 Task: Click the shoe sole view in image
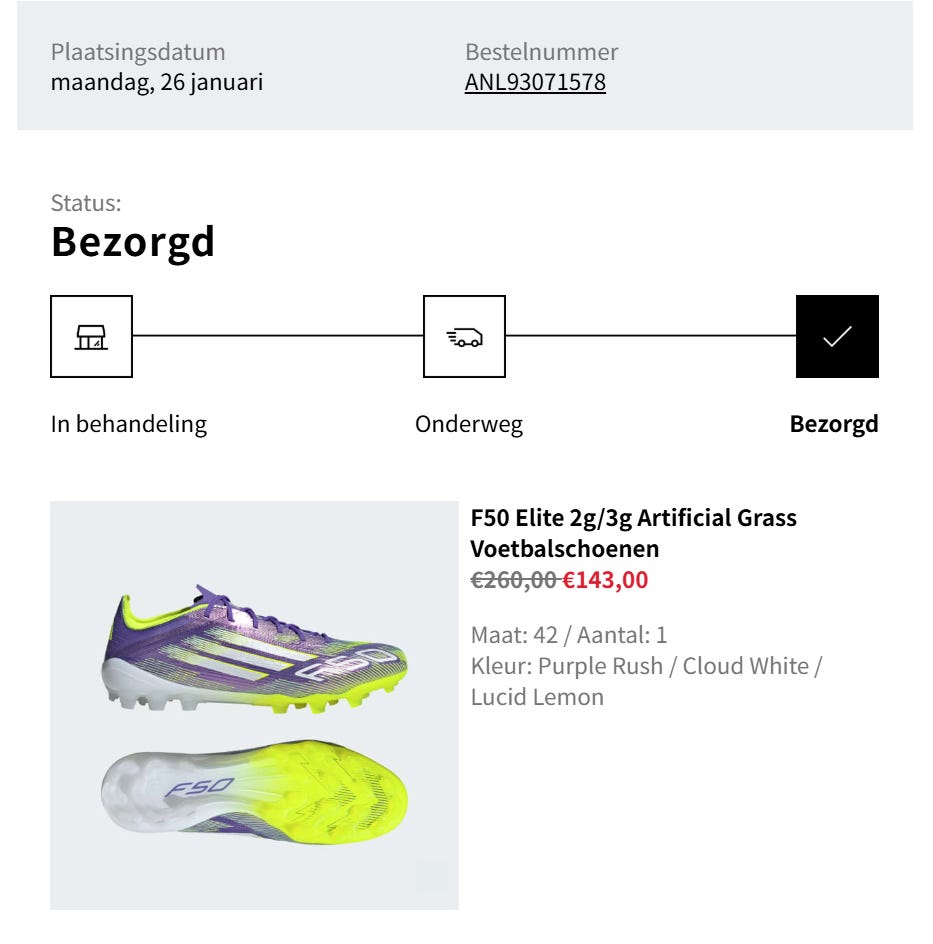click(254, 792)
